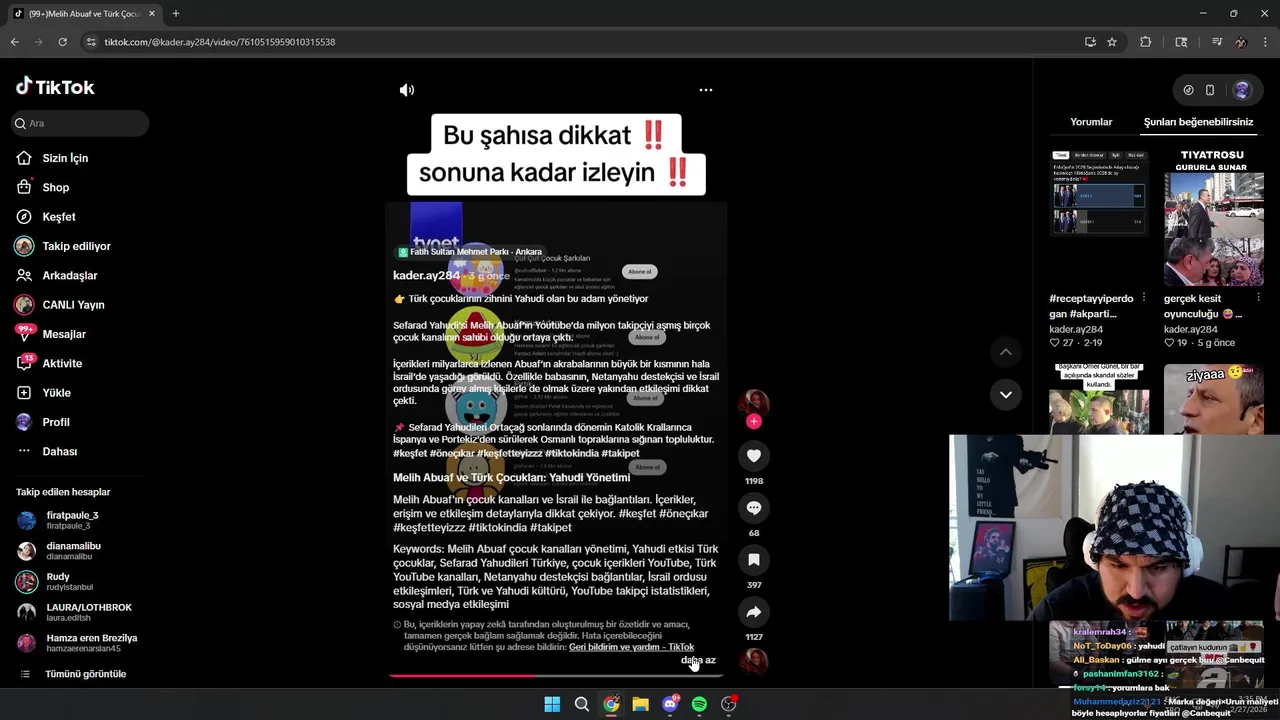Expand Tümünü görüntüle accounts list
The image size is (1280, 720).
pos(85,674)
